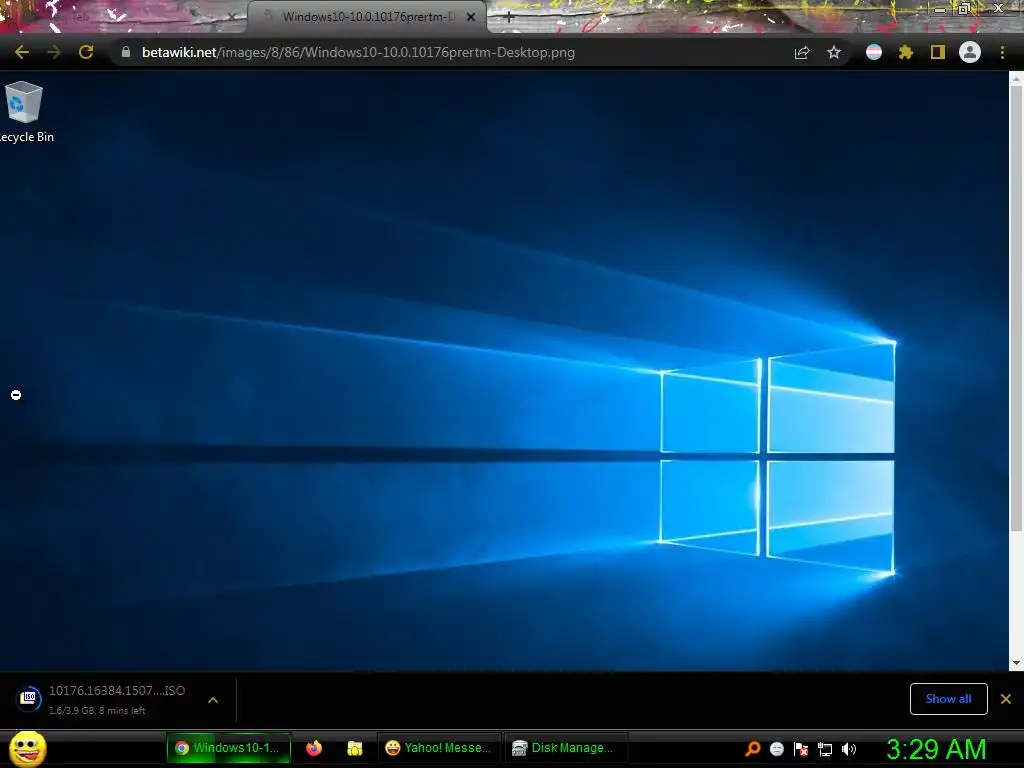Reload the page with the refresh icon
The height and width of the screenshot is (768, 1024).
(x=86, y=52)
